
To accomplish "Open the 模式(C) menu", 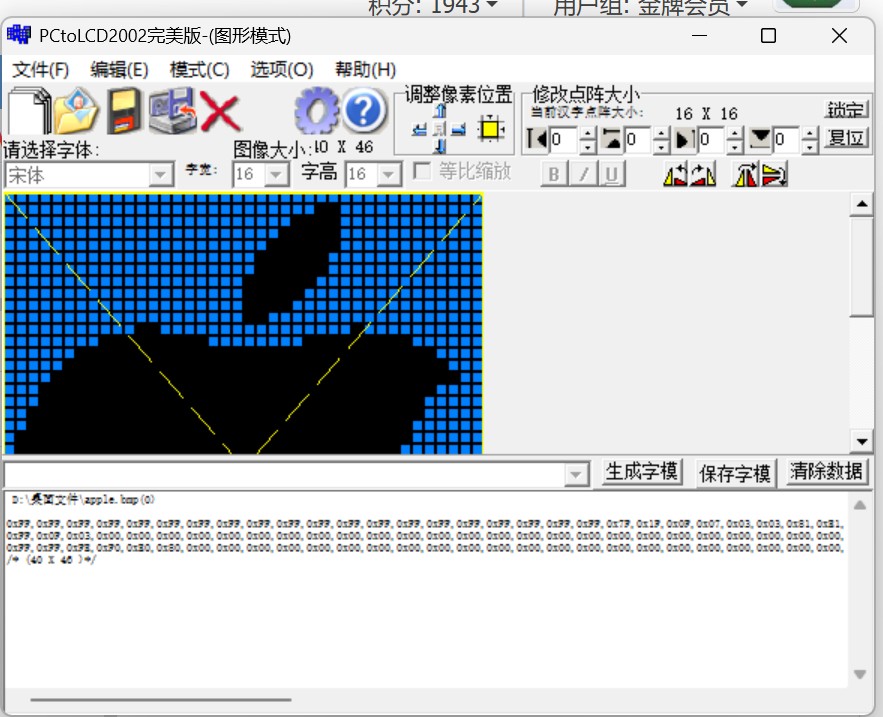I will click(199, 70).
